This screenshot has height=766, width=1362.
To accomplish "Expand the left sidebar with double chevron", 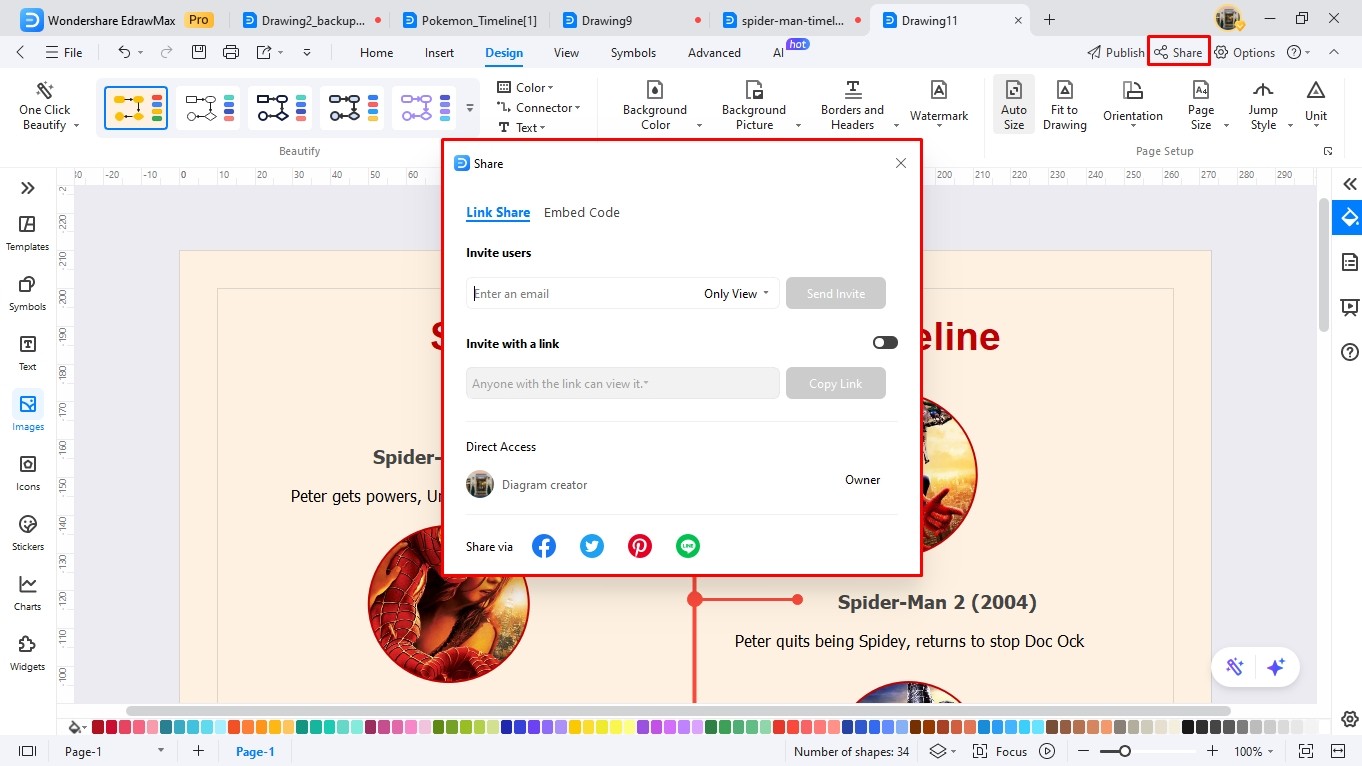I will 28,188.
